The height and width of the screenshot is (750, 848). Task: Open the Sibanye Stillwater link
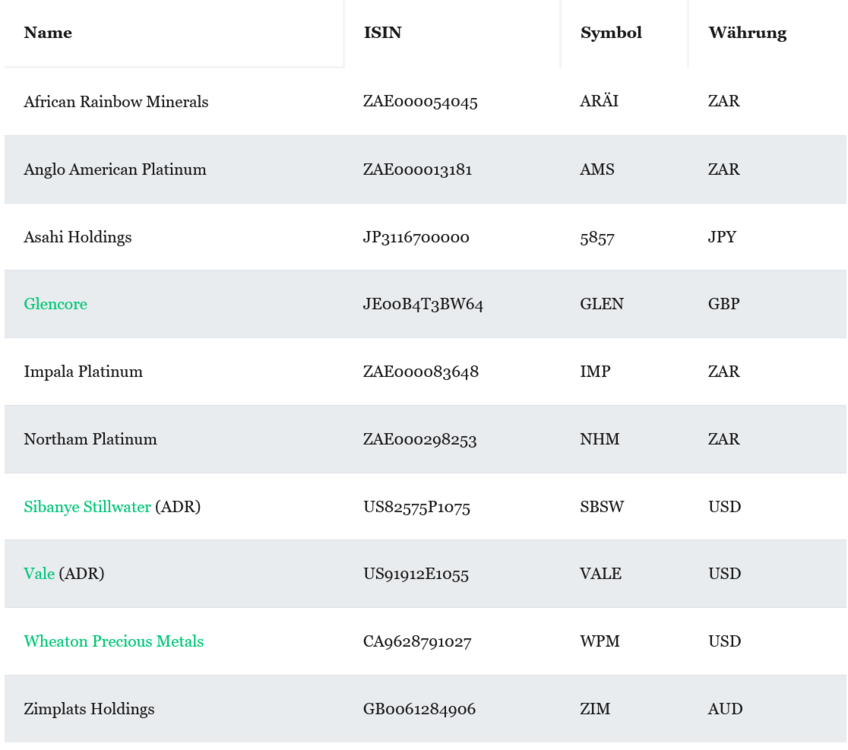pos(87,507)
